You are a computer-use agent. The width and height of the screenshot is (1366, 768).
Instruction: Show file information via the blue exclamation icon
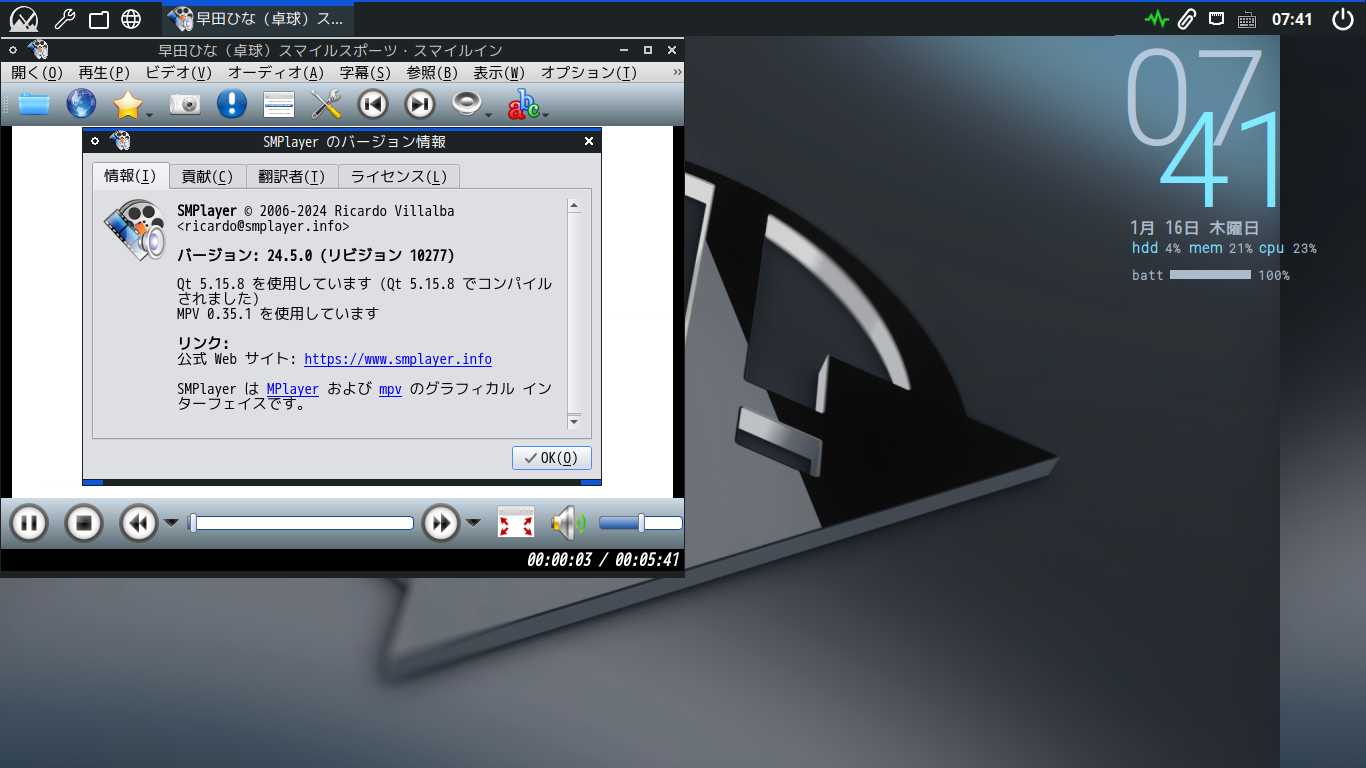click(x=232, y=104)
